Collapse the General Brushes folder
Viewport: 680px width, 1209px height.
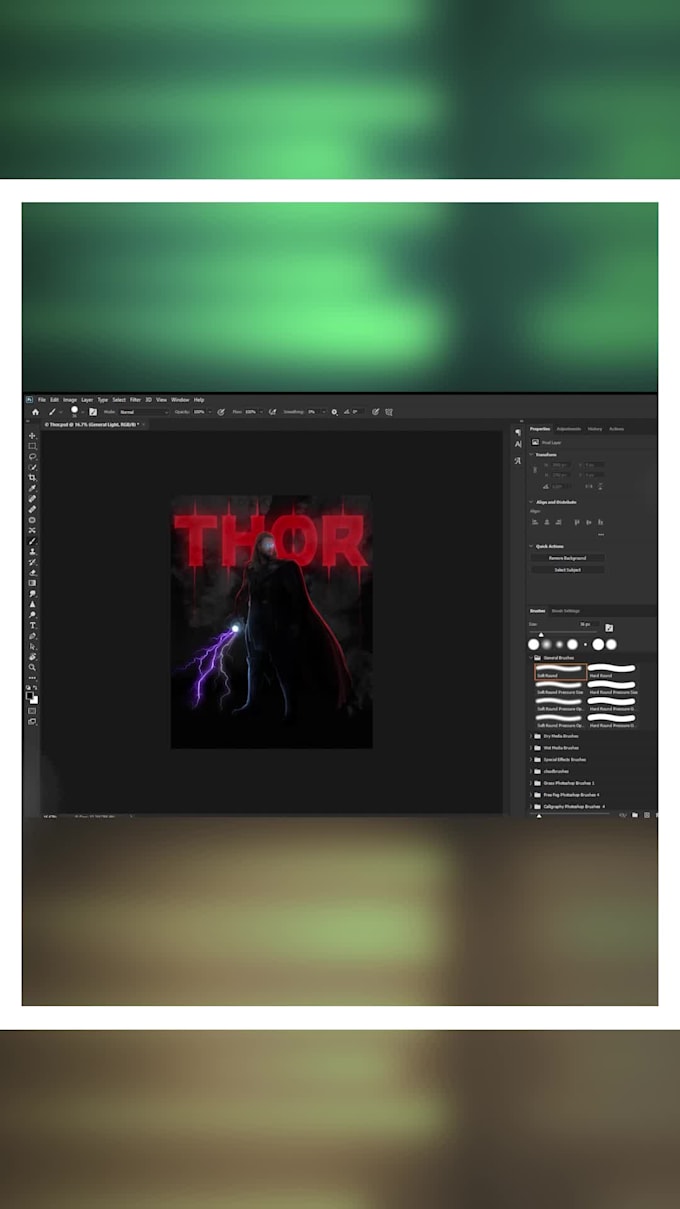(x=530, y=658)
